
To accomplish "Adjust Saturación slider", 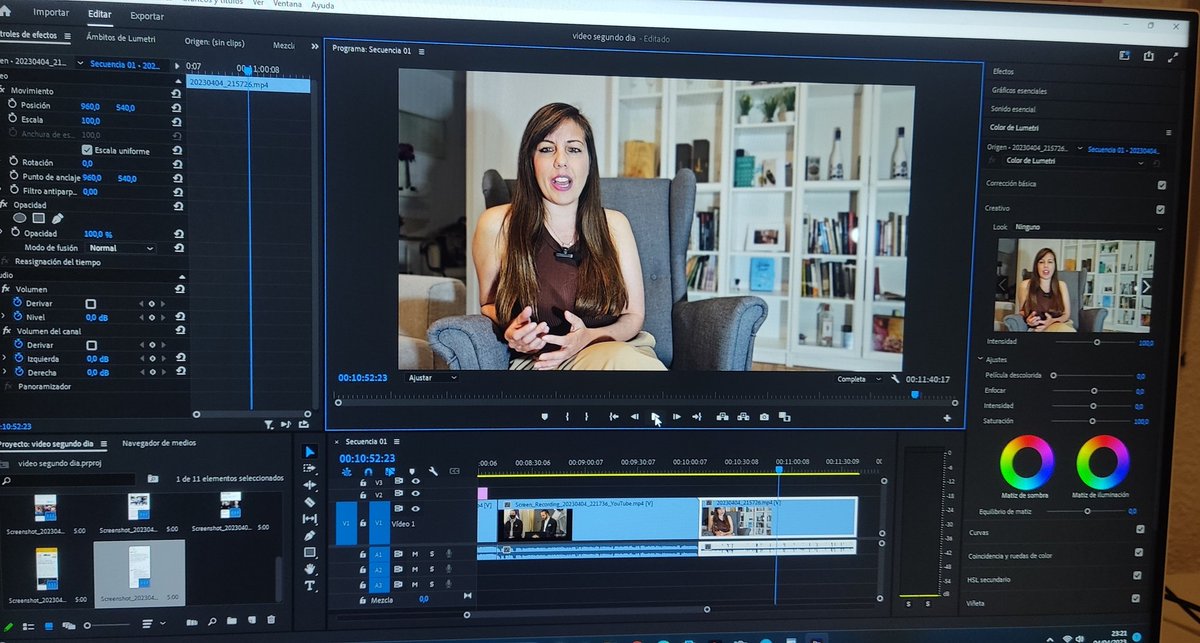I will [x=1093, y=422].
